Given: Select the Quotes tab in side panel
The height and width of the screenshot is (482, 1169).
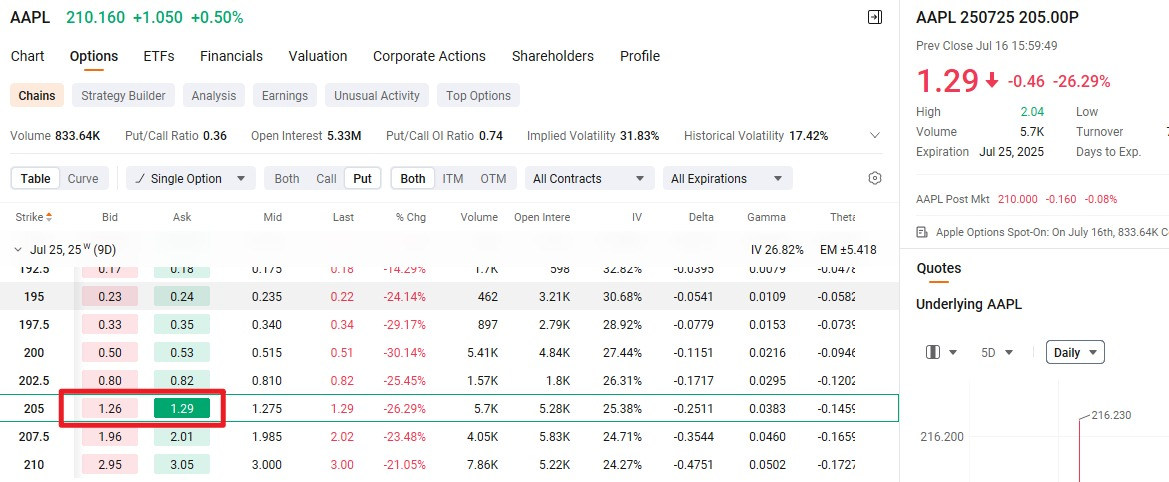Looking at the screenshot, I should (x=939, y=268).
